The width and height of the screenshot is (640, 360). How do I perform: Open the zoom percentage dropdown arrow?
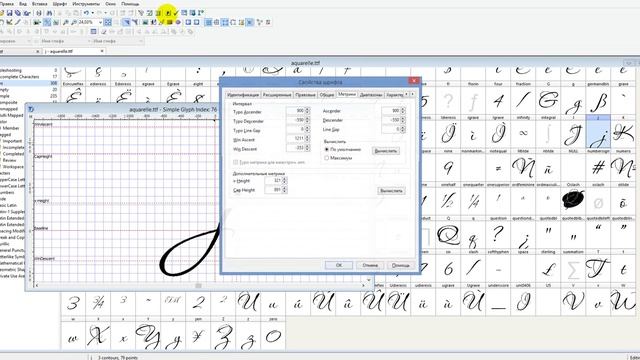100,22
